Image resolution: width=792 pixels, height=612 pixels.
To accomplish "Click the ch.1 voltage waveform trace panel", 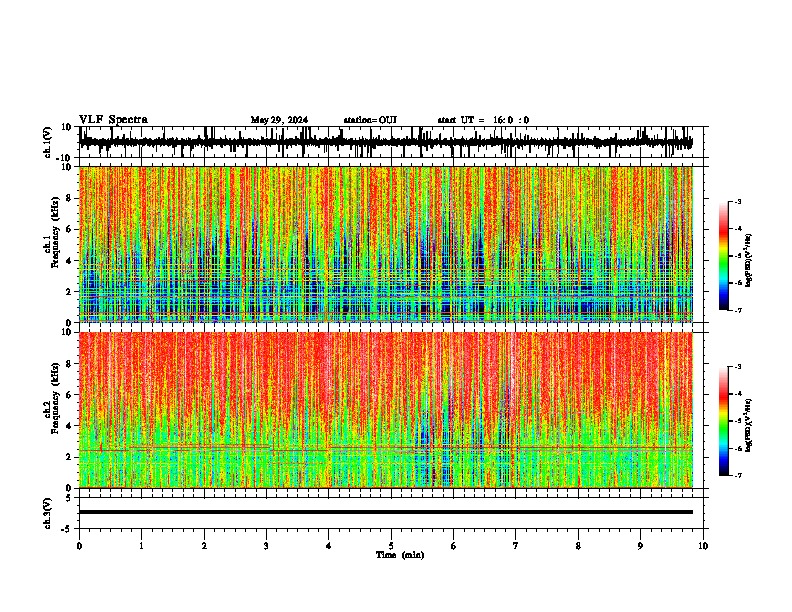I will point(391,142).
